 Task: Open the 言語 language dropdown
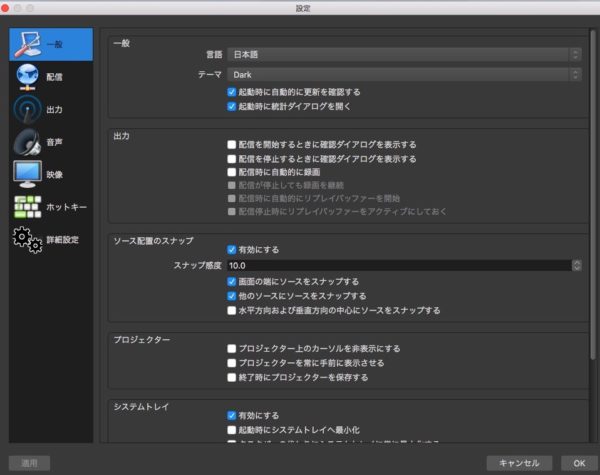click(403, 54)
